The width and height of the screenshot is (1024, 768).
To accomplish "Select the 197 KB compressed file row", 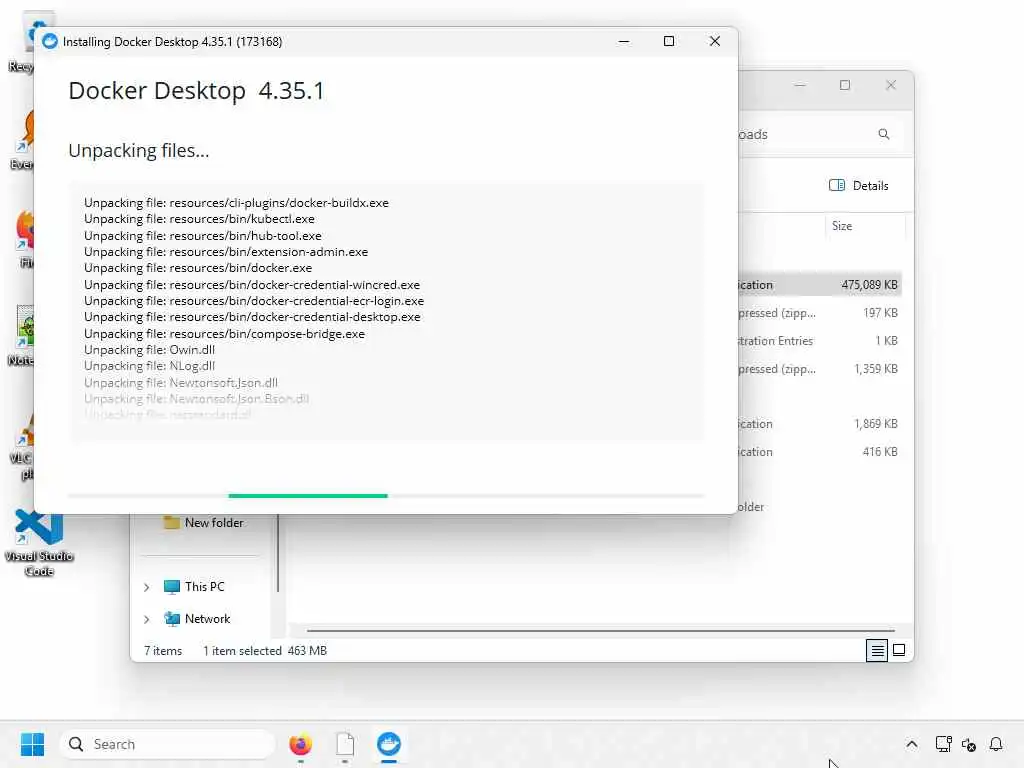I will click(820, 313).
